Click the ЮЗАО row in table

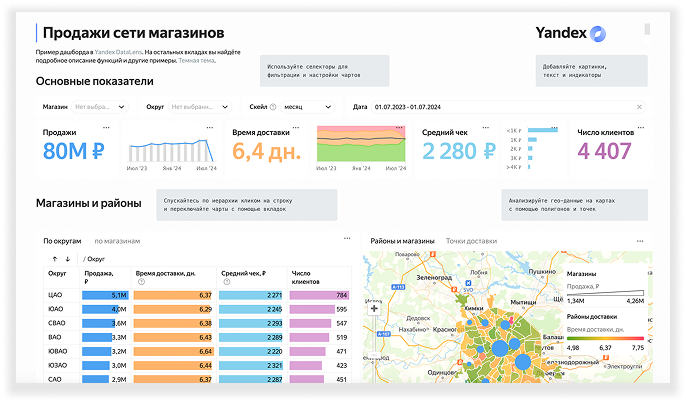197,365
